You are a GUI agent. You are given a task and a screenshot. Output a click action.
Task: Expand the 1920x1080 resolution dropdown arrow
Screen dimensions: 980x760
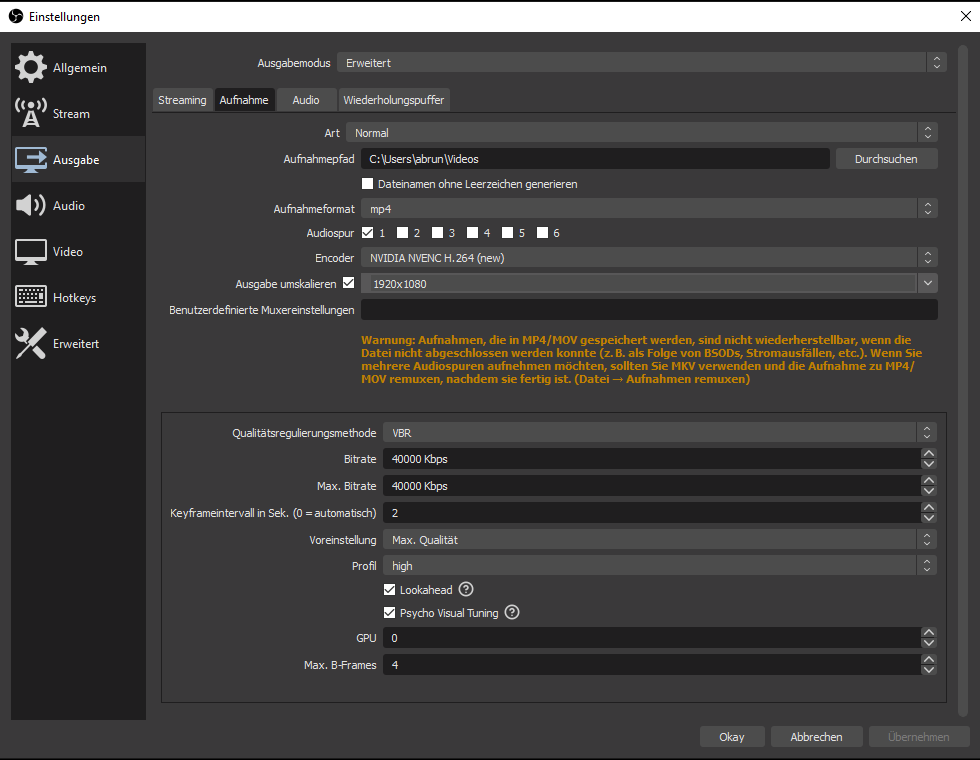click(x=928, y=283)
